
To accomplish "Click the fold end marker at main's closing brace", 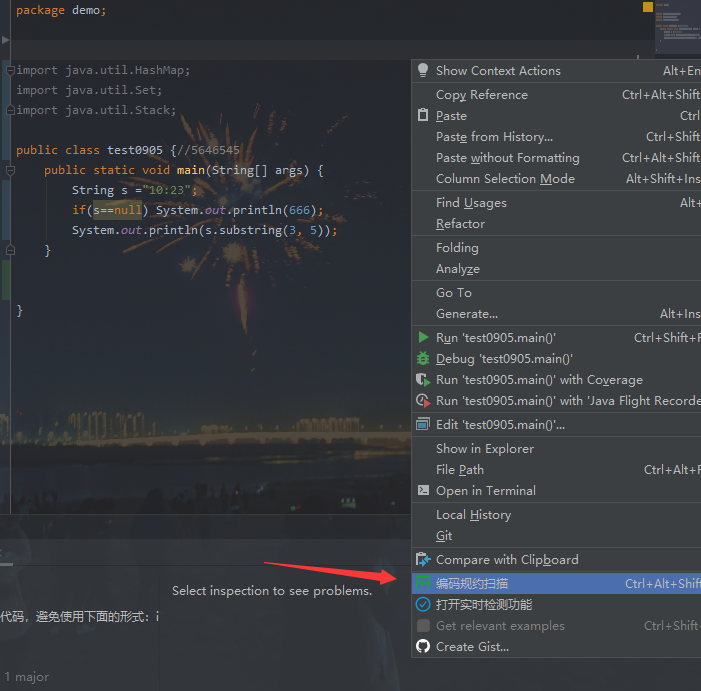I will (x=10, y=250).
